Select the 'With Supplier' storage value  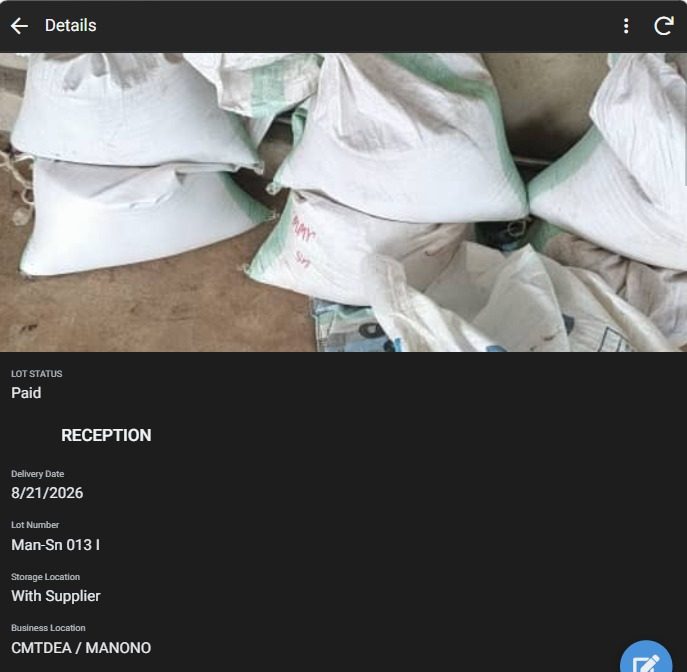click(56, 596)
